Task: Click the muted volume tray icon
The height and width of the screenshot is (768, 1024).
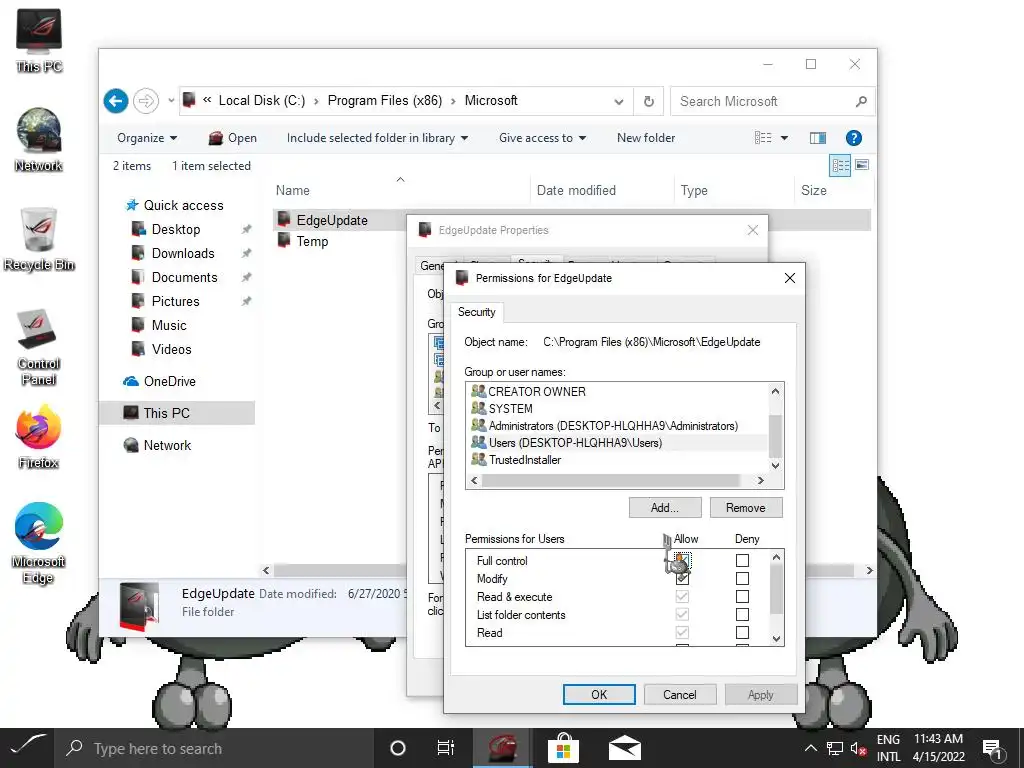Action: pyautogui.click(x=858, y=748)
